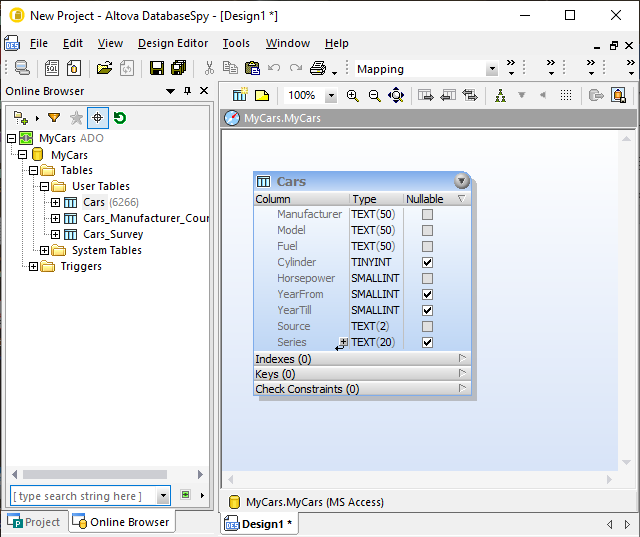640x537 pixels.
Task: Click the Type column header in the Cars table
Action: tap(365, 199)
